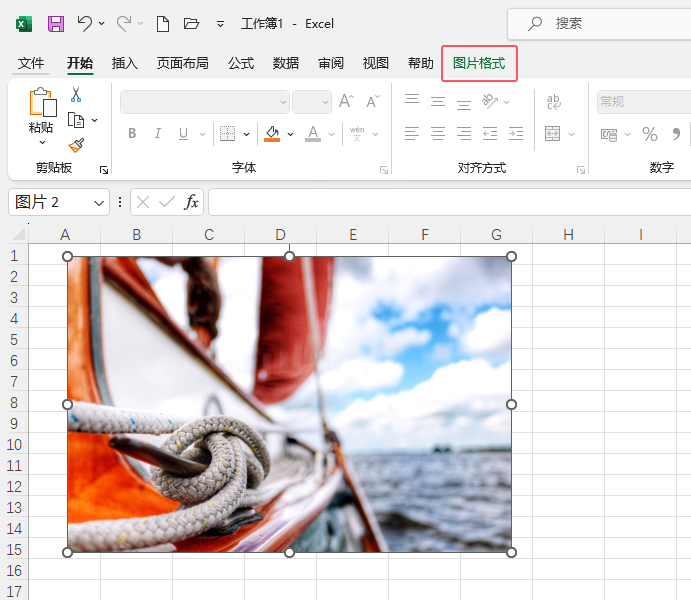Switch to the 开始 ribbon tab
The image size is (691, 600).
80,63
